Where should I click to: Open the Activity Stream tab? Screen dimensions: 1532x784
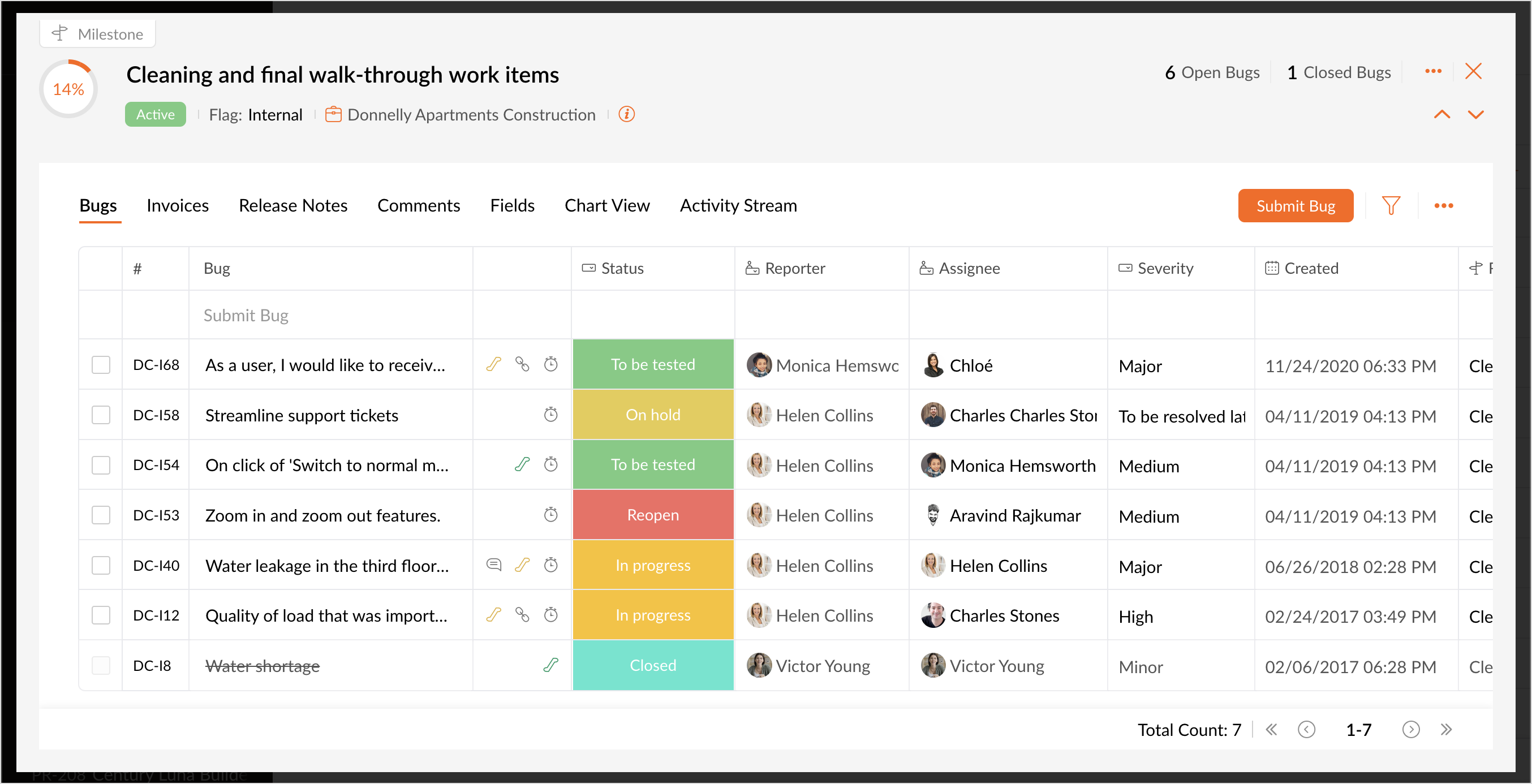[738, 206]
